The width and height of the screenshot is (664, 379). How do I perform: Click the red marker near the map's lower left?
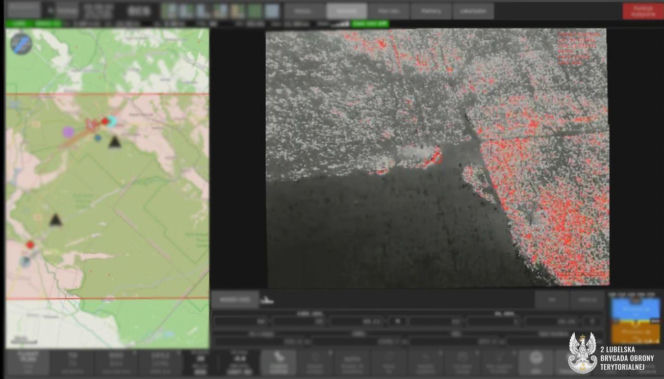click(30, 245)
